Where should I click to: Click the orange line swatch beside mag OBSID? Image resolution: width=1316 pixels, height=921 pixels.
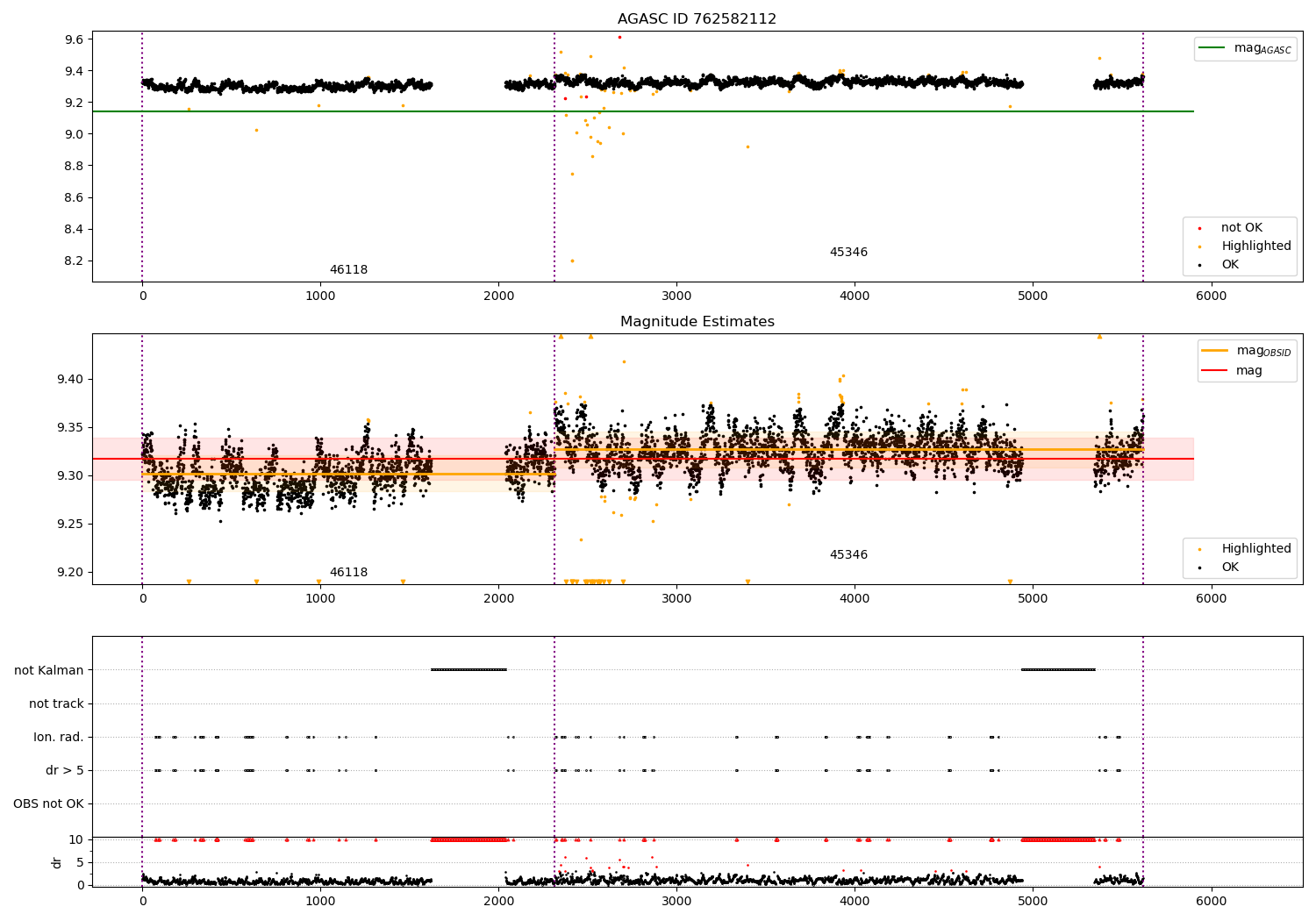click(1215, 351)
